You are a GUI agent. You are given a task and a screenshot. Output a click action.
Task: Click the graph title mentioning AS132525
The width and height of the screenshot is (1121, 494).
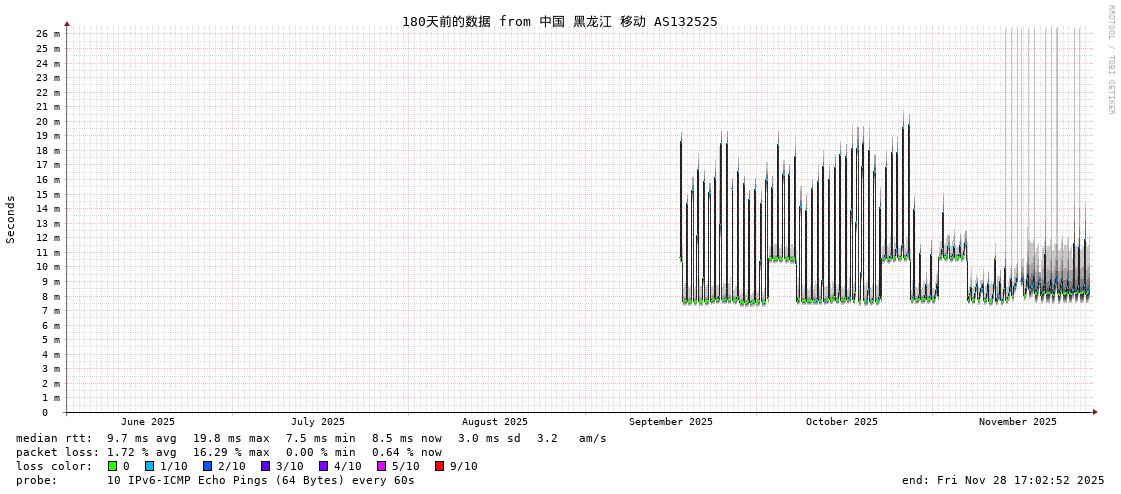[x=559, y=22]
